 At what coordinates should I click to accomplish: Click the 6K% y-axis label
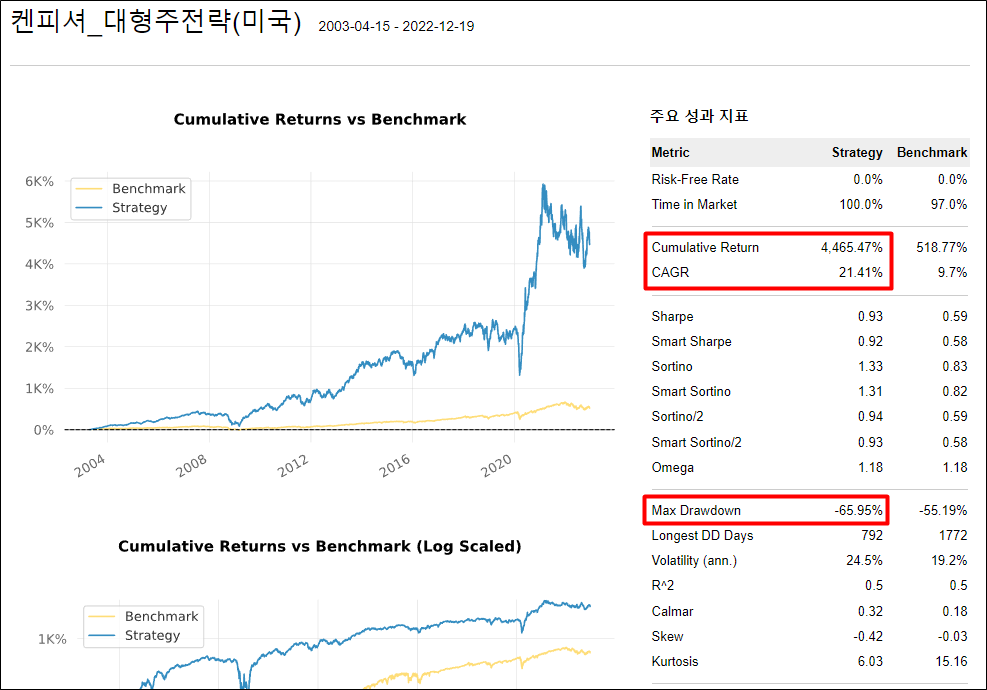click(x=40, y=181)
